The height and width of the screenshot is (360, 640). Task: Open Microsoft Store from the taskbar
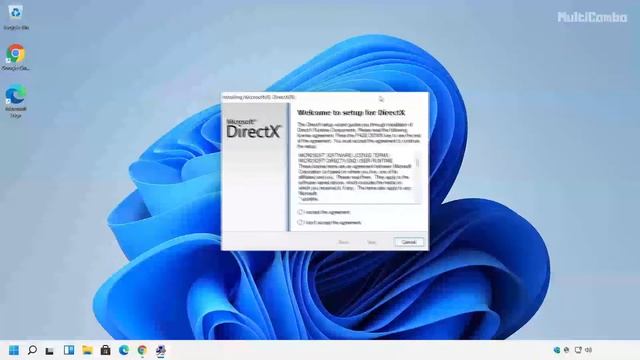tap(105, 350)
